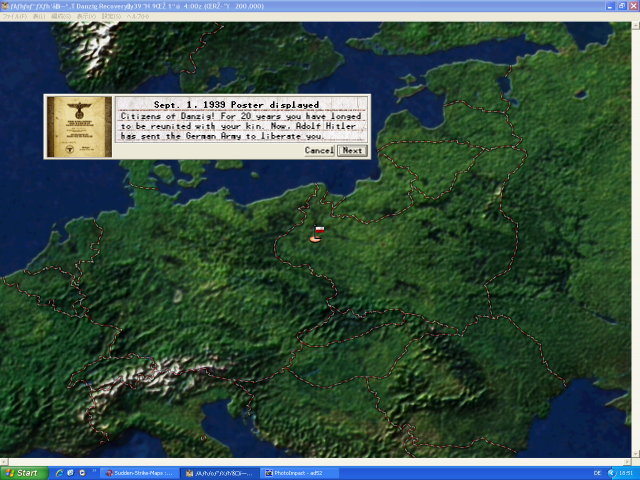Minimize the Danzig Recovery game window
640x480 pixels.
click(x=610, y=6)
